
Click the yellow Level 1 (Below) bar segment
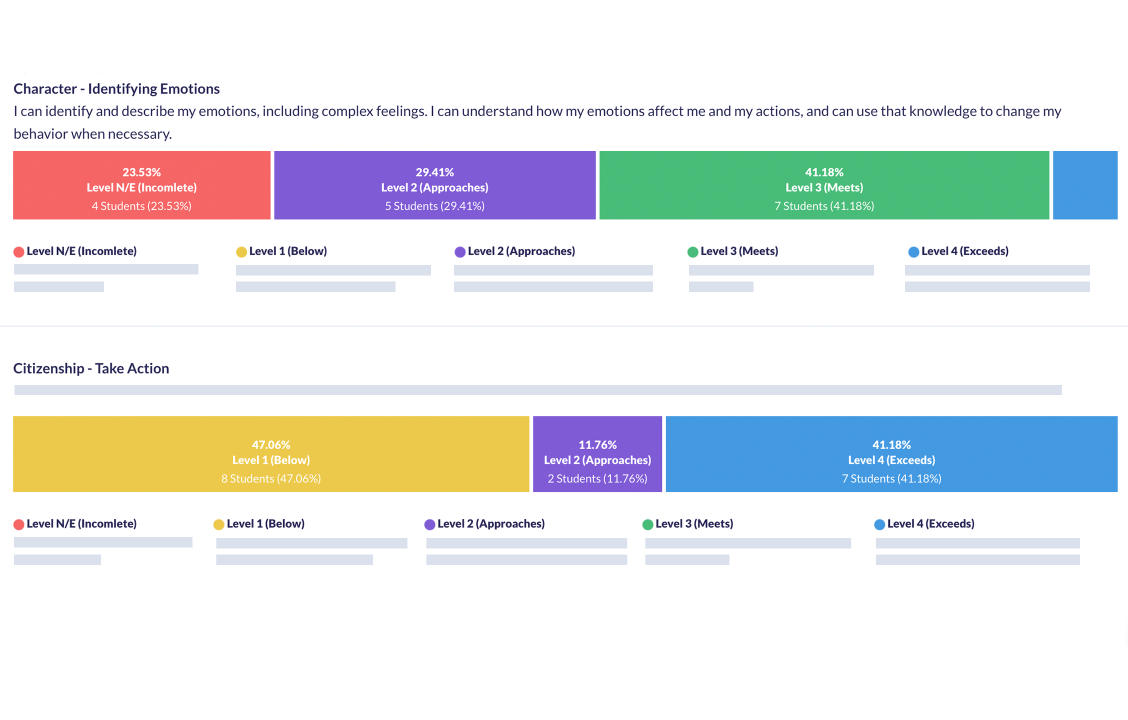coord(271,453)
